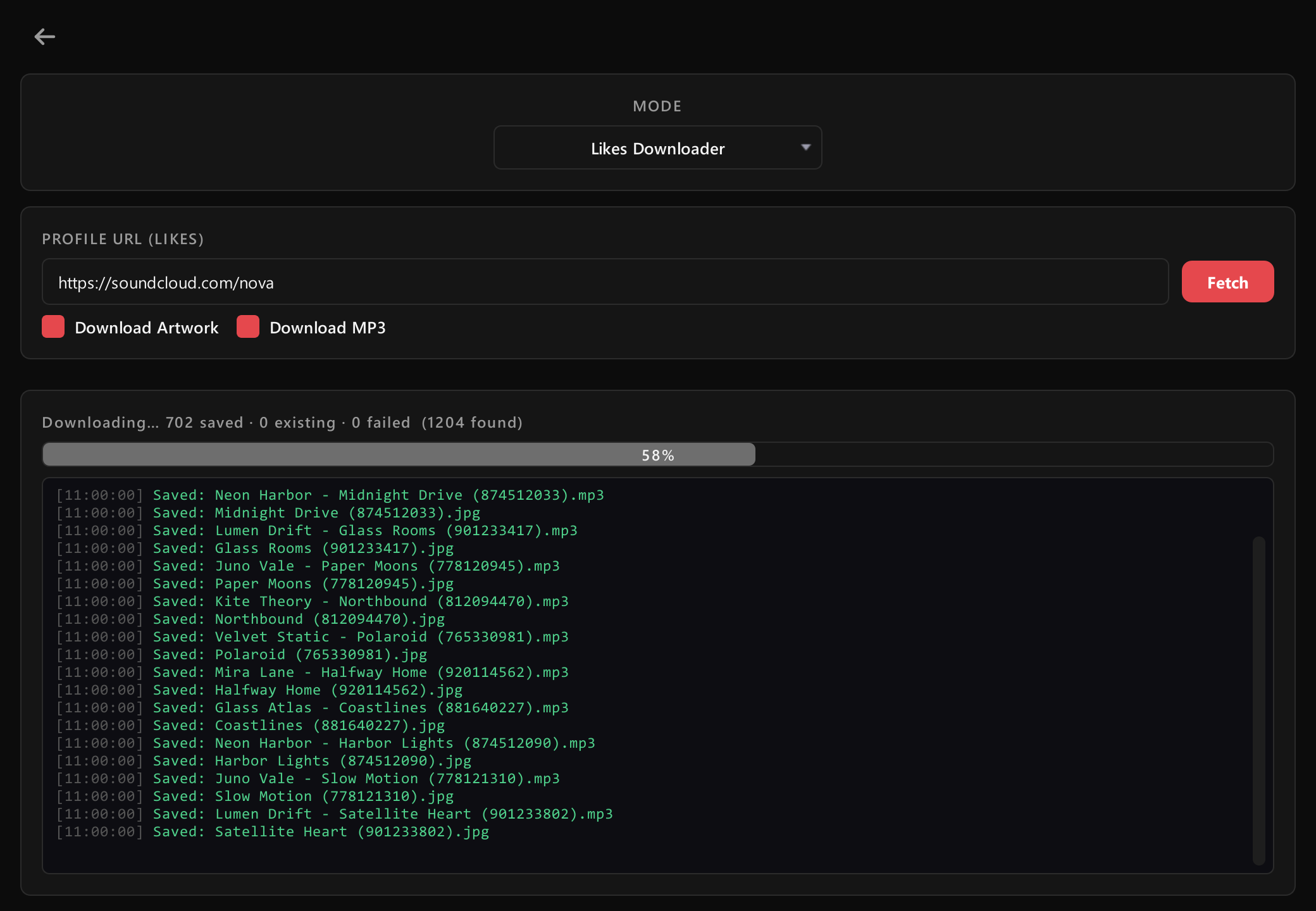Toggle the Download Artwork checkbox
1316x911 pixels.
53,327
